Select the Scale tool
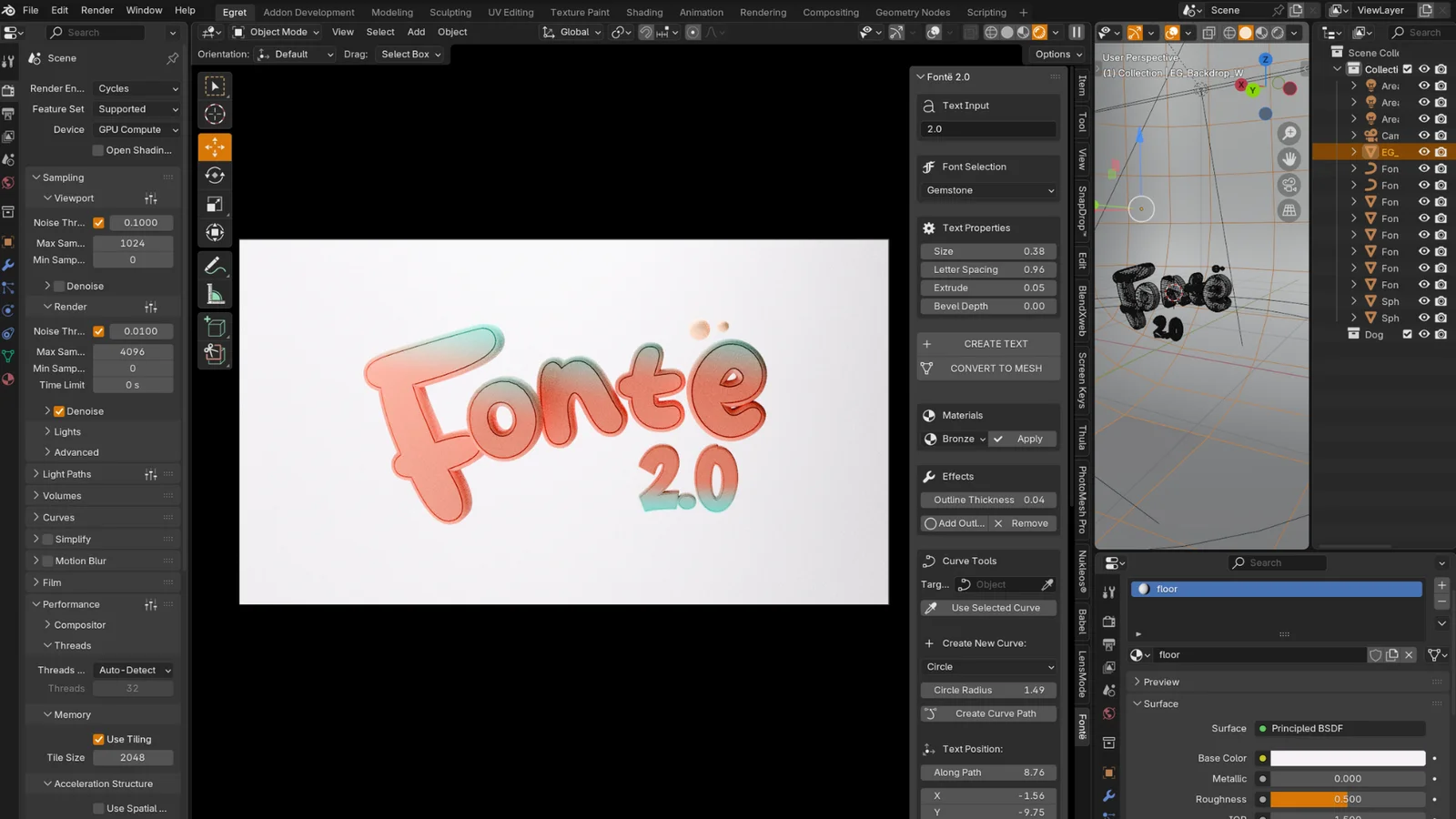The image size is (1456, 819). (x=215, y=202)
